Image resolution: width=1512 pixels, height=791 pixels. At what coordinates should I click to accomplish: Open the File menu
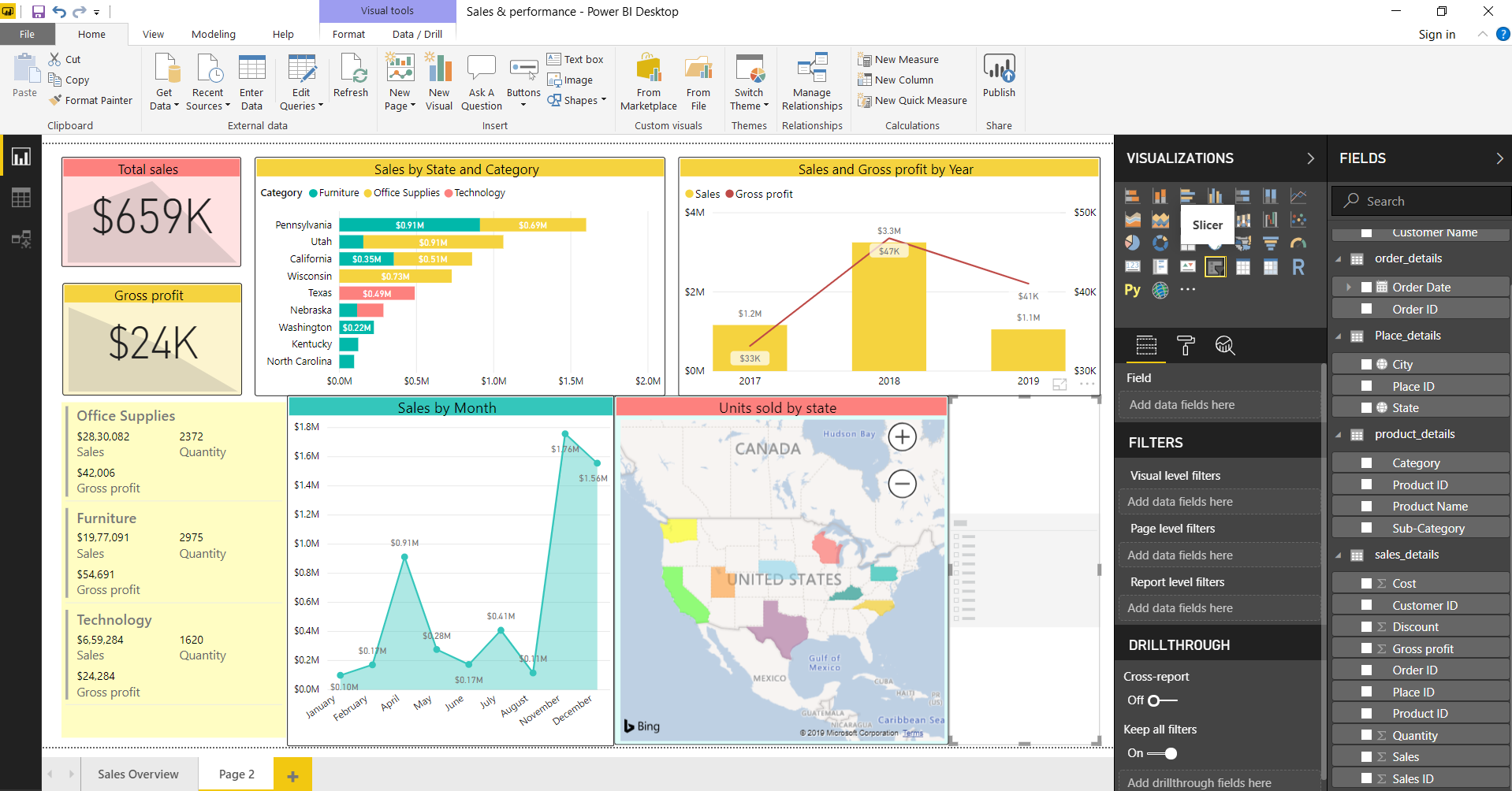click(x=28, y=34)
